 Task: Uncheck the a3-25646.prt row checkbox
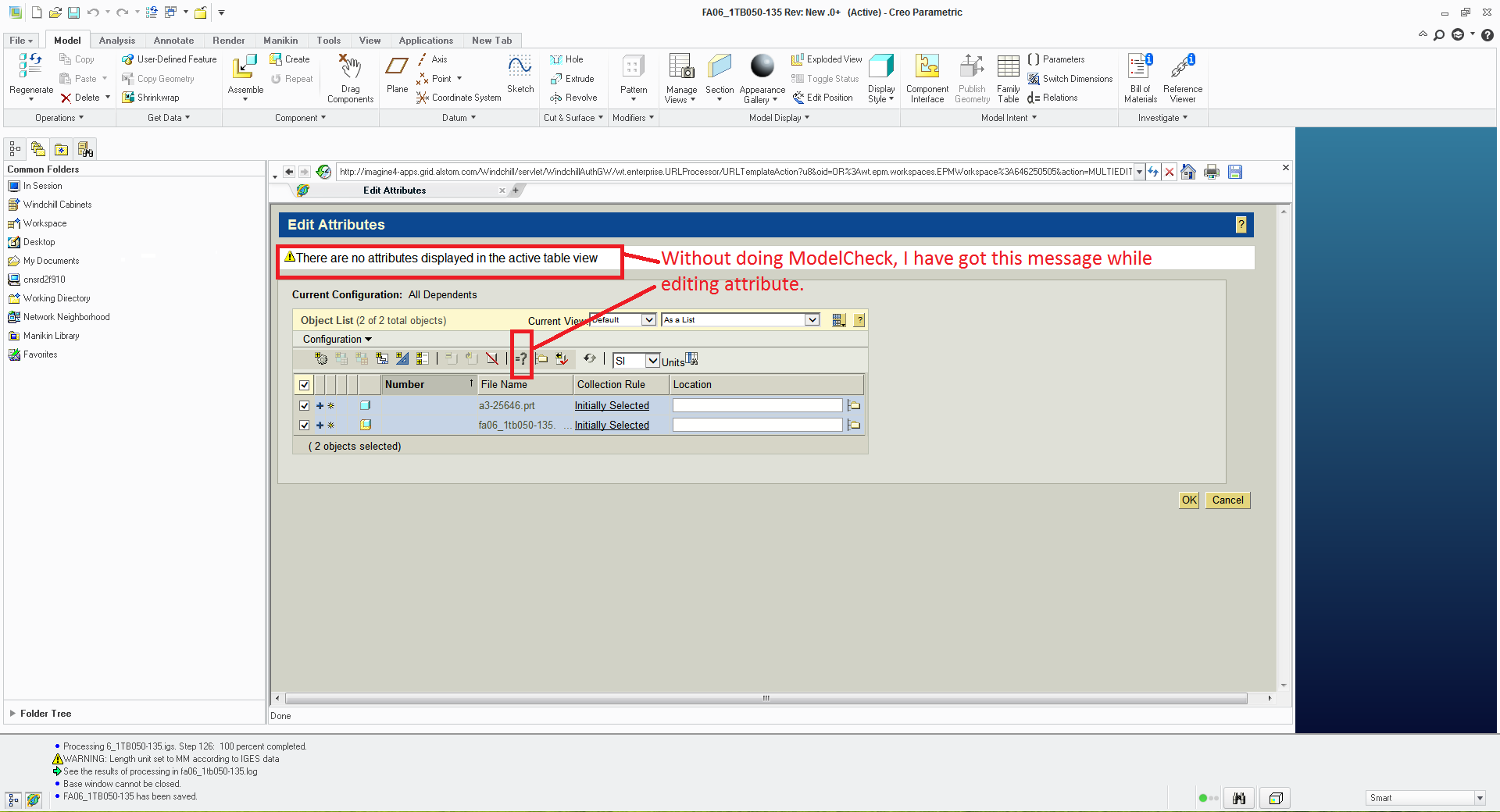coord(304,405)
